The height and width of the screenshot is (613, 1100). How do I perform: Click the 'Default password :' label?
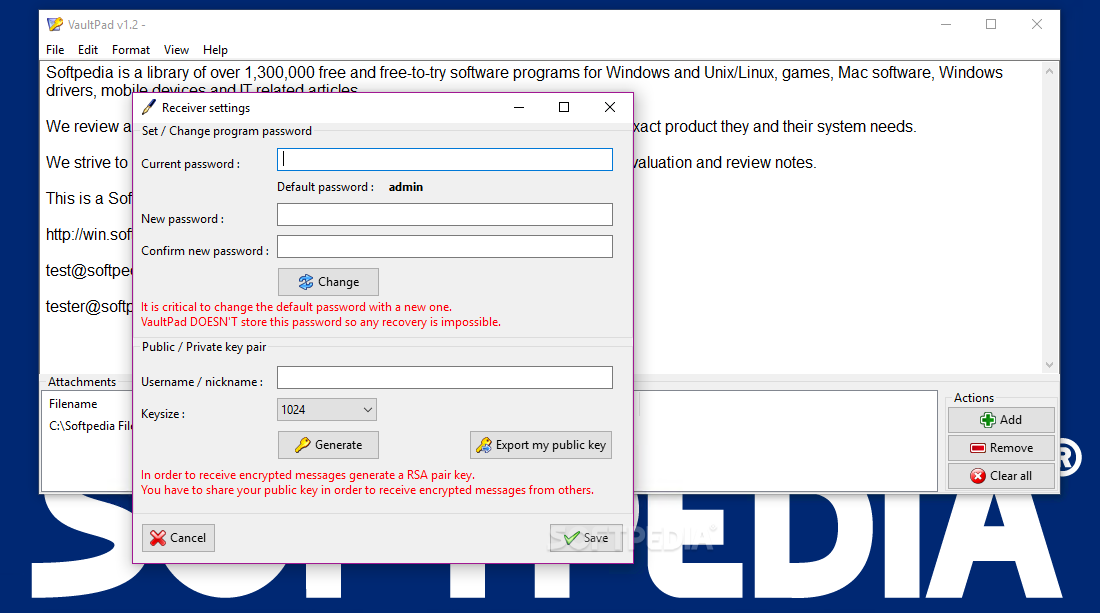coord(325,187)
